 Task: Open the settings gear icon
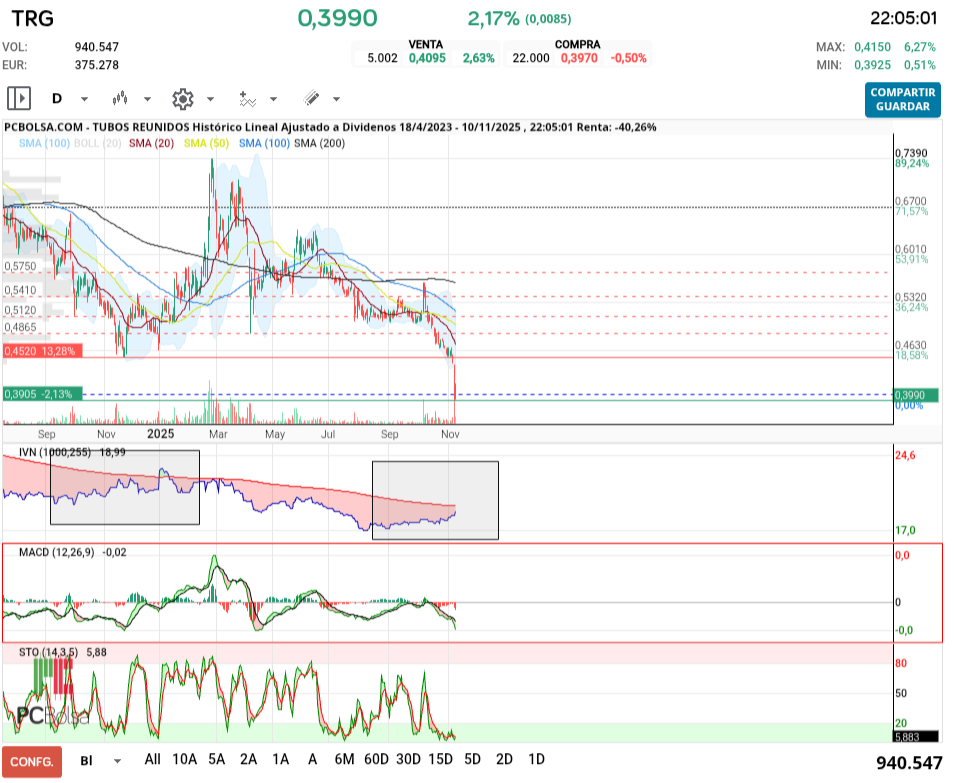182,98
